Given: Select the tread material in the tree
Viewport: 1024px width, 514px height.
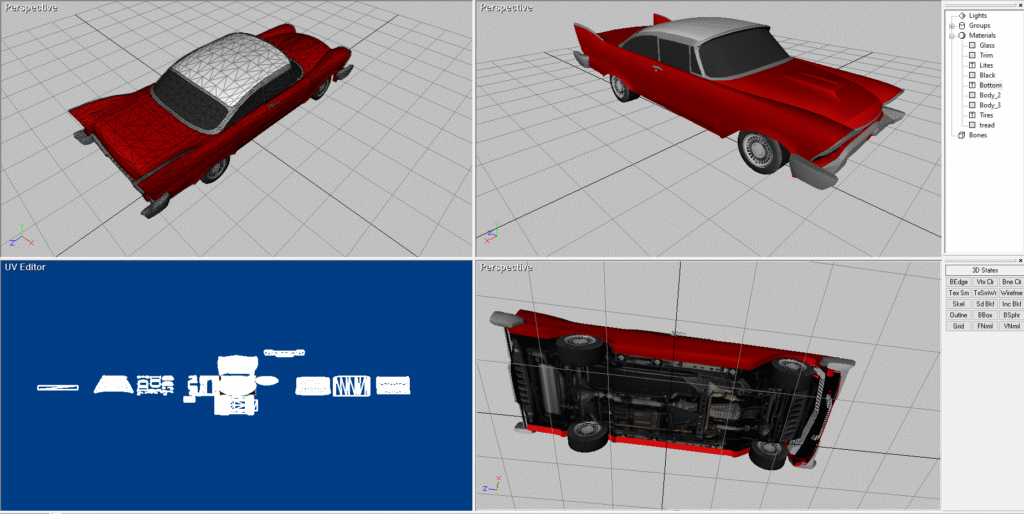Looking at the screenshot, I should (986, 125).
